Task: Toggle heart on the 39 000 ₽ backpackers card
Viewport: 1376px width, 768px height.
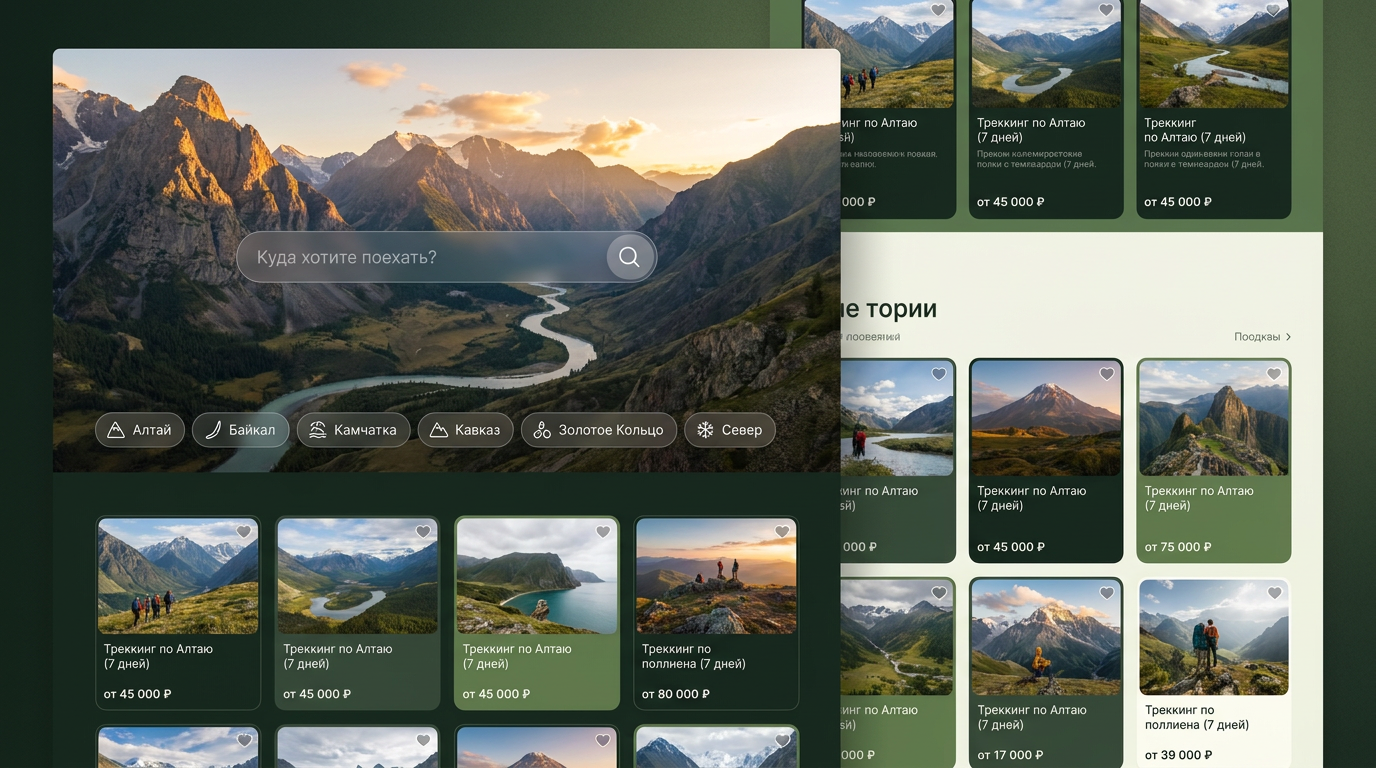Action: 1274,594
